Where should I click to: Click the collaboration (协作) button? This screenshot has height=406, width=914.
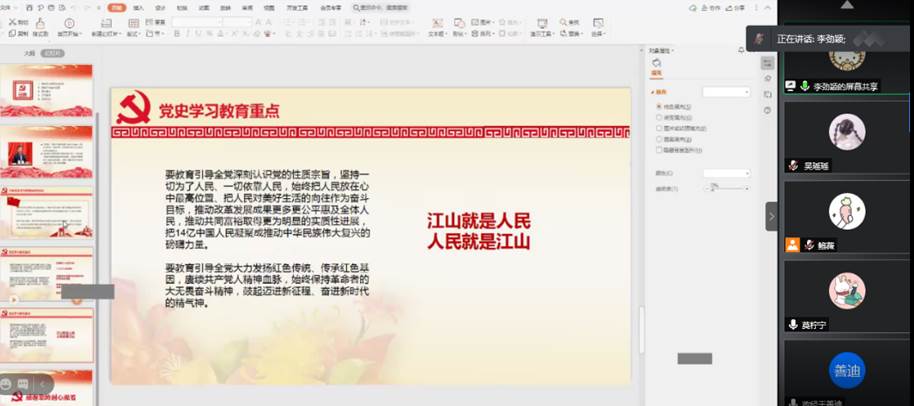[712, 7]
